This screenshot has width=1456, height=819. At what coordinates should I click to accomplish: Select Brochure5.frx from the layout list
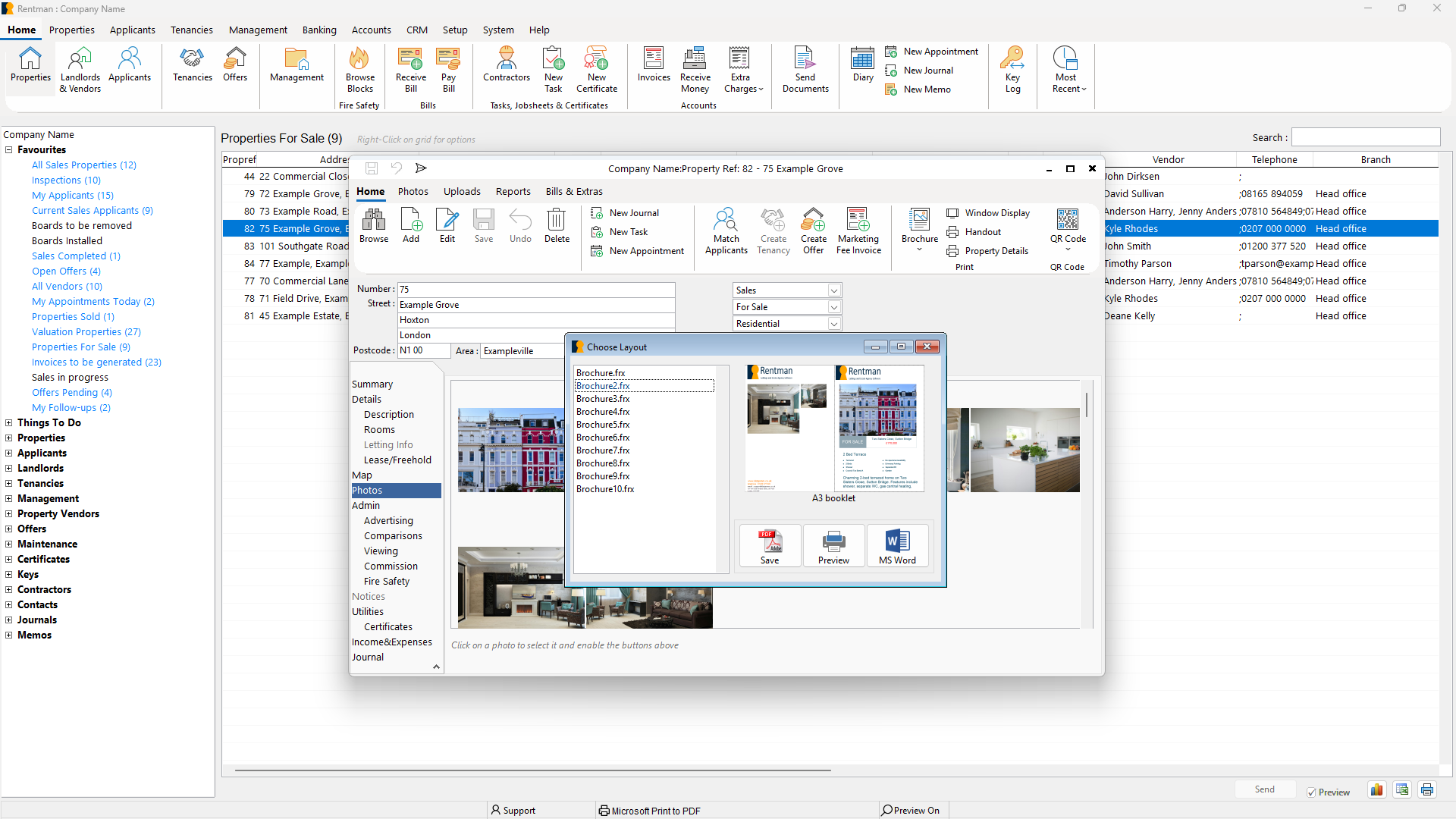coord(603,425)
